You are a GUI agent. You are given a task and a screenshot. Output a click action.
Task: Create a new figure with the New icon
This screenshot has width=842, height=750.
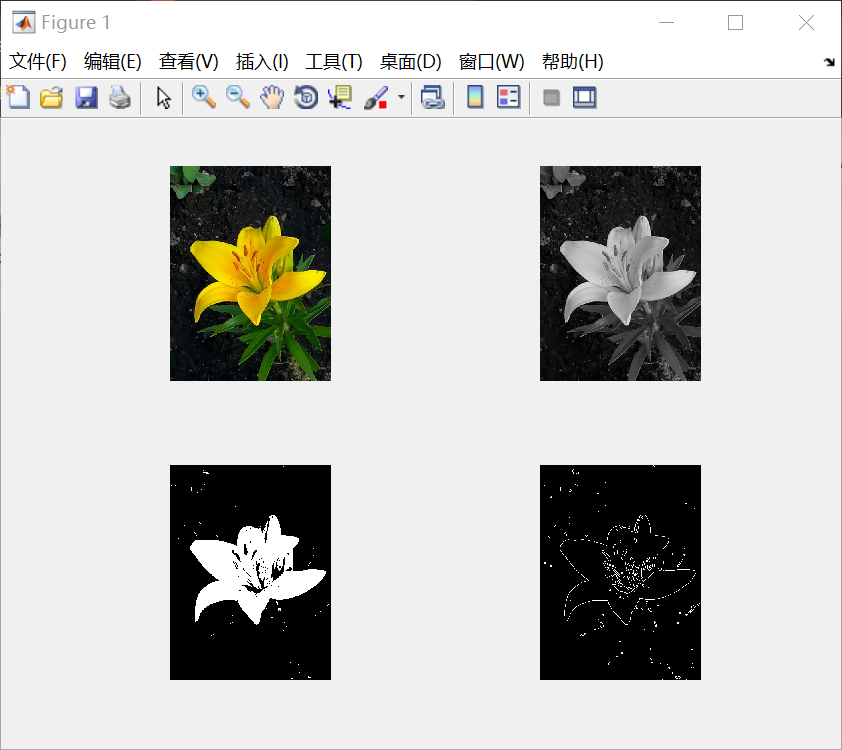[17, 97]
